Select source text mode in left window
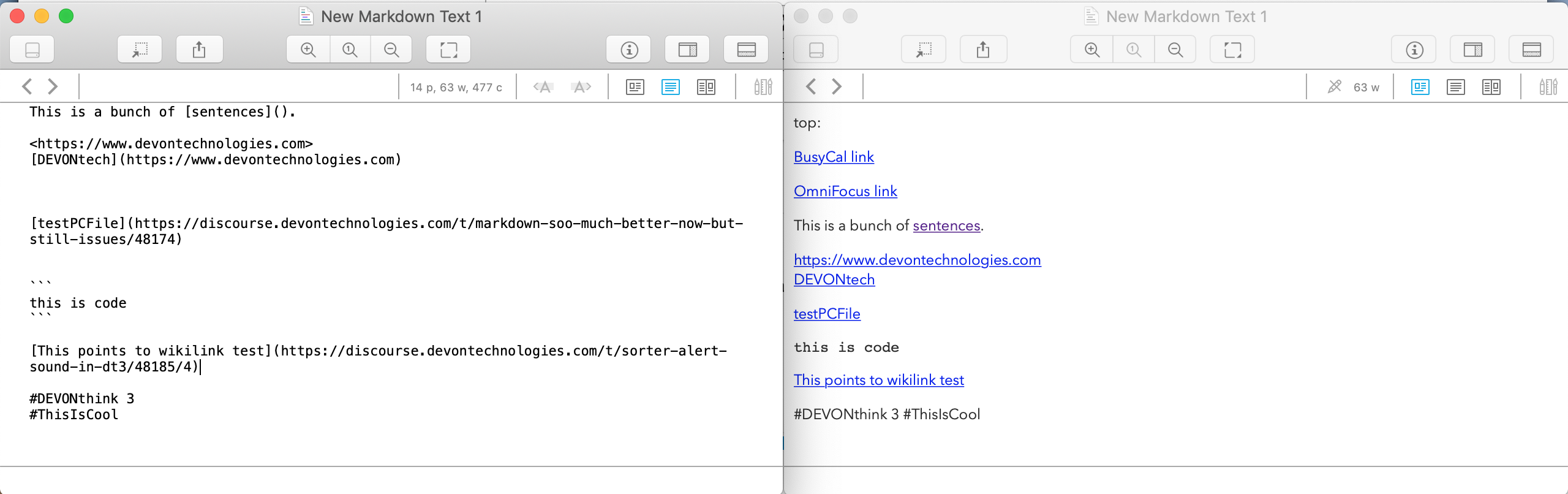Viewport: 1568px width, 494px height. 671,87
